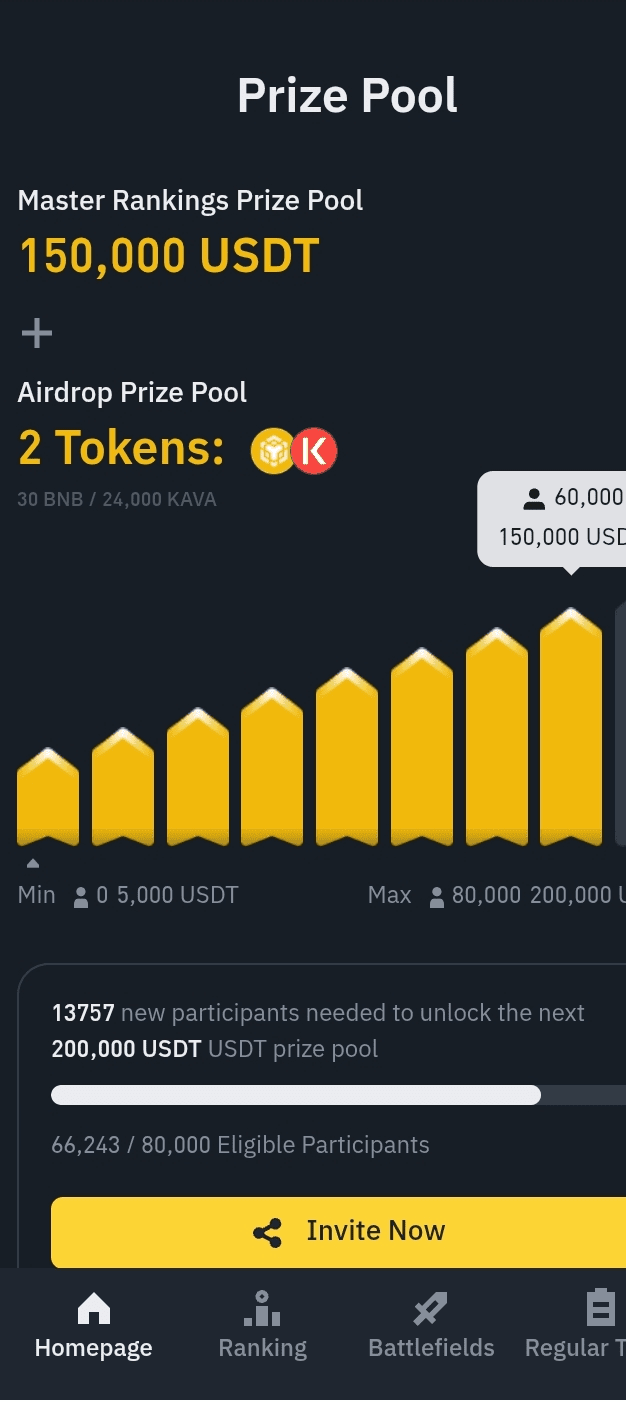Click the small triangle marker above Min
Image resolution: width=626 pixels, height=1402 pixels.
(x=33, y=863)
